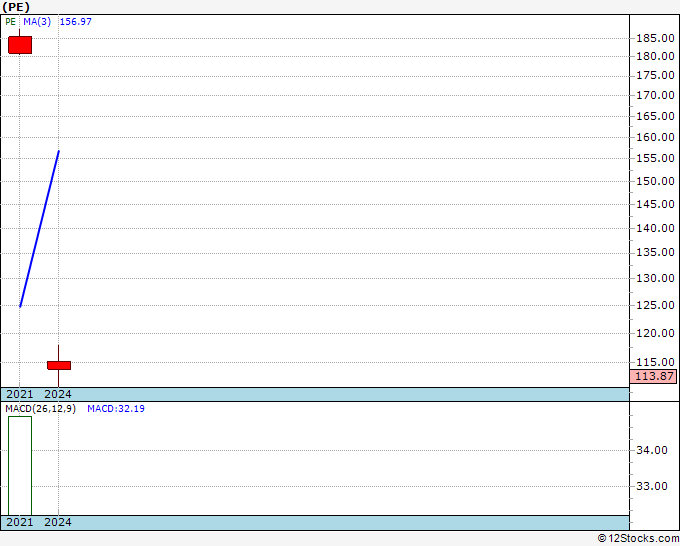The width and height of the screenshot is (680, 546).
Task: Click the 160.00 price axis label
Action: (x=655, y=137)
